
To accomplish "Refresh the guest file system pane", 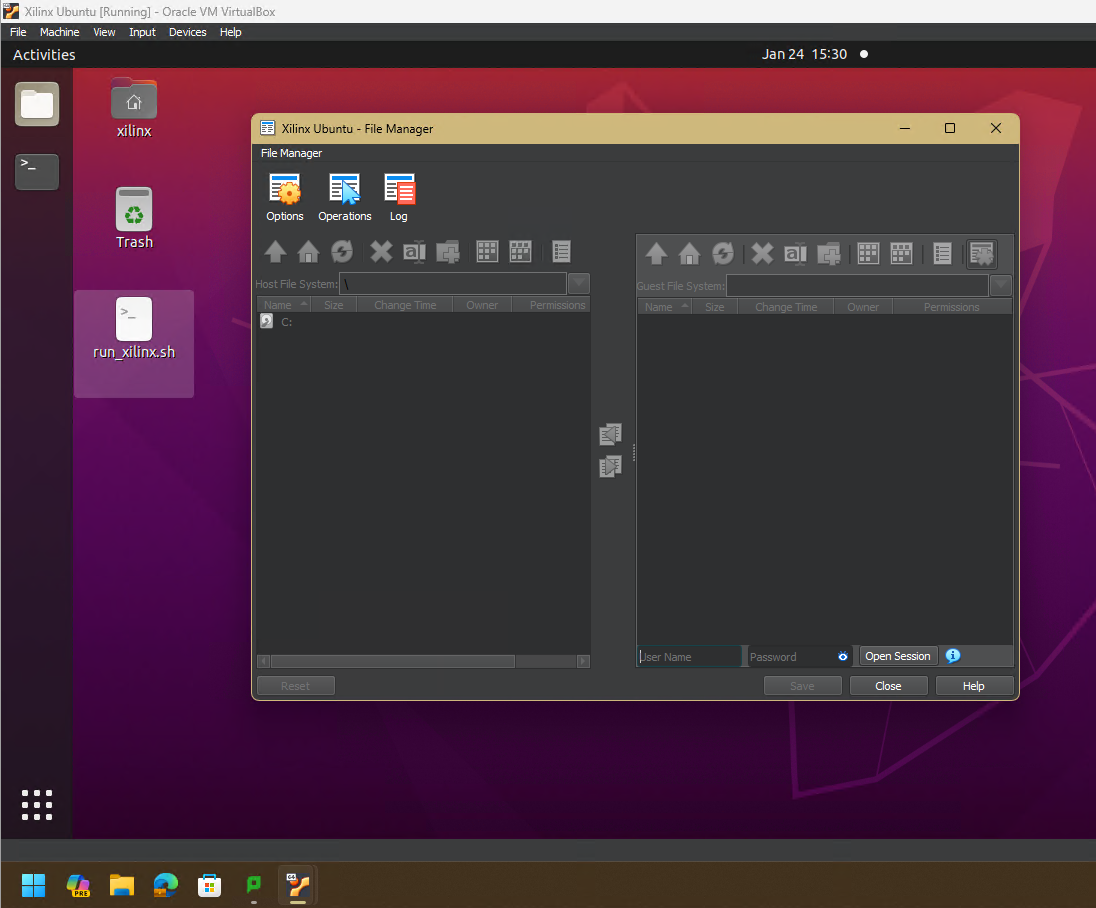I will 723,254.
